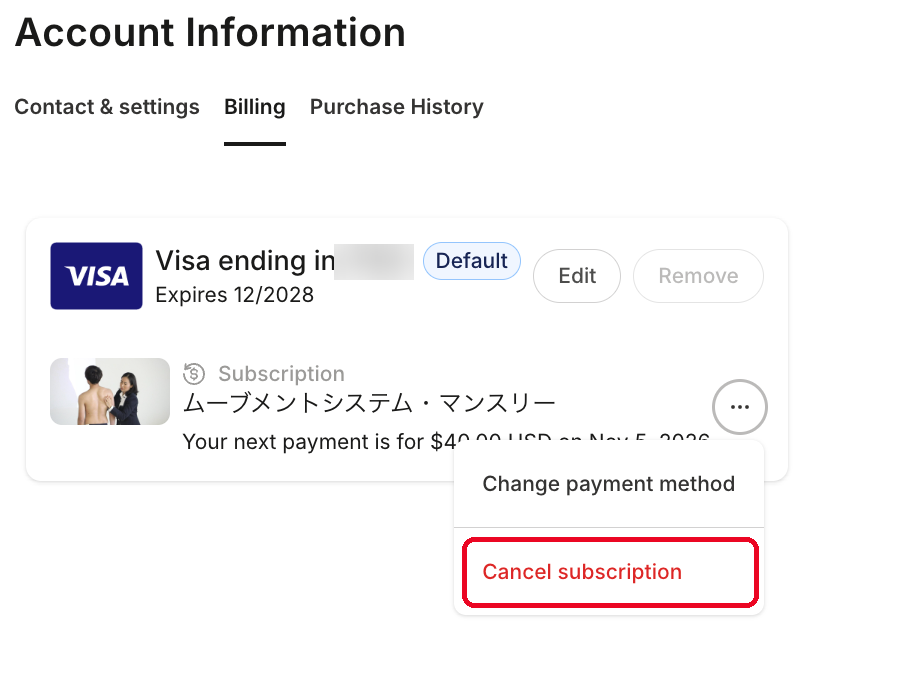The height and width of the screenshot is (684, 916).
Task: Click the gray Subscription label
Action: [282, 374]
